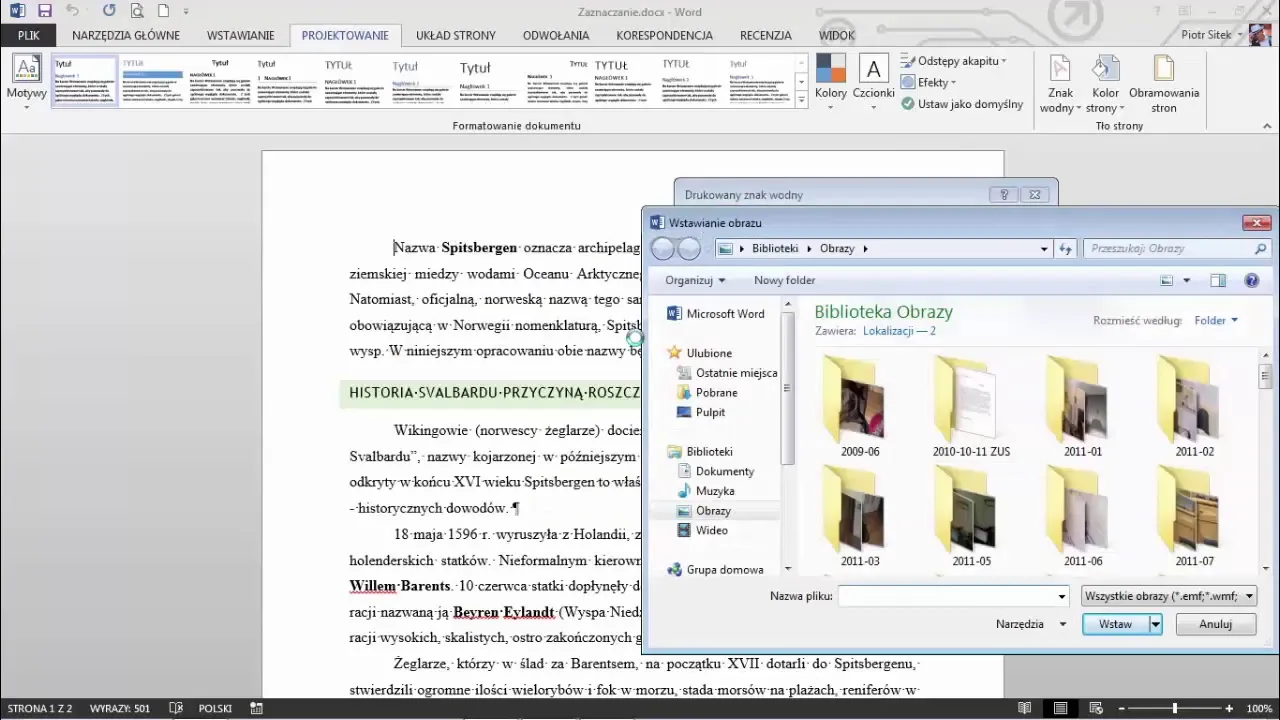Click the Save icon on Quick Access Toolbar
The image size is (1280, 720).
pyautogui.click(x=43, y=10)
